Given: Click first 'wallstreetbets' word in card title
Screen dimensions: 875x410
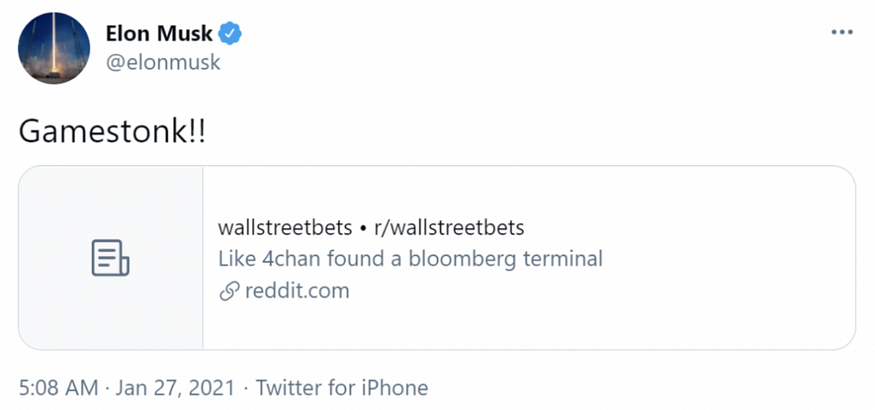Looking at the screenshot, I should [x=285, y=228].
